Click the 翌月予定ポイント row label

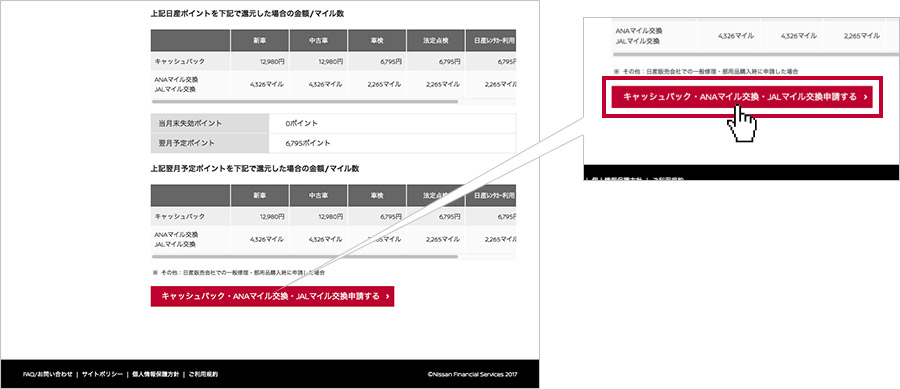pyautogui.click(x=187, y=143)
